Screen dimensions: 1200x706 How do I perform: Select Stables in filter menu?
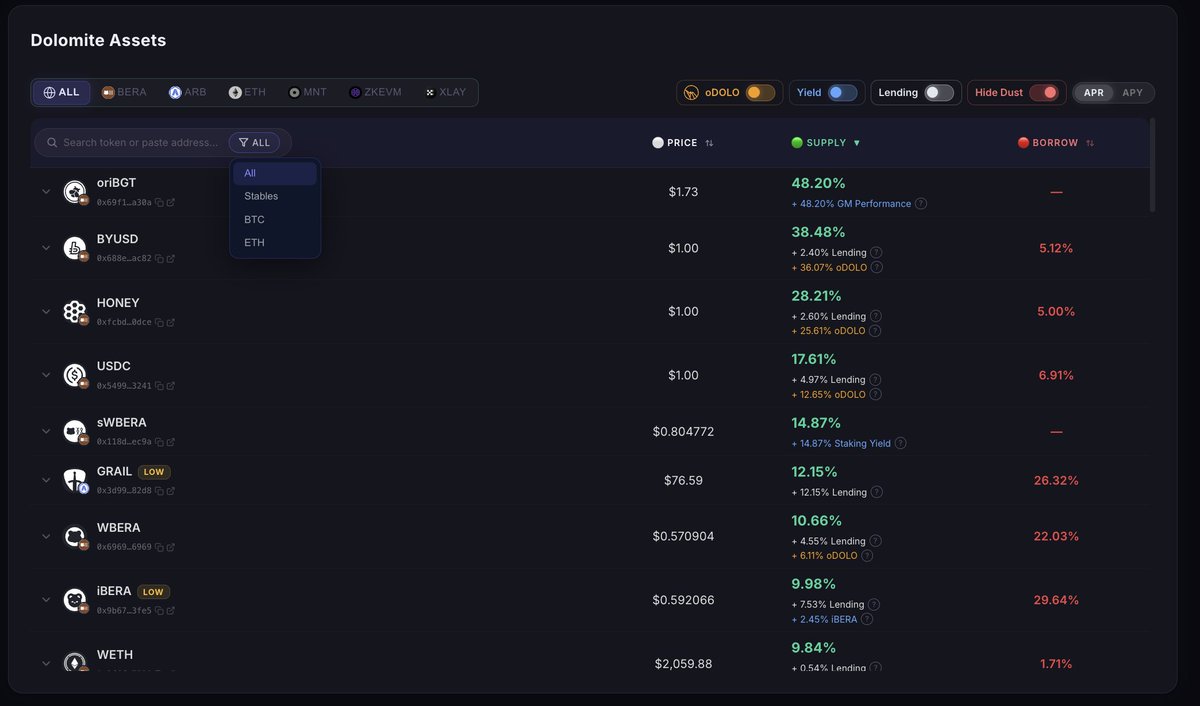click(x=275, y=196)
